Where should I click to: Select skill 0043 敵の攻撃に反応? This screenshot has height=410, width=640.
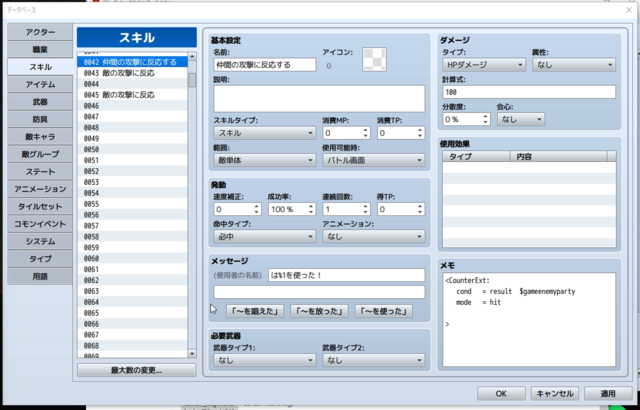(132, 73)
